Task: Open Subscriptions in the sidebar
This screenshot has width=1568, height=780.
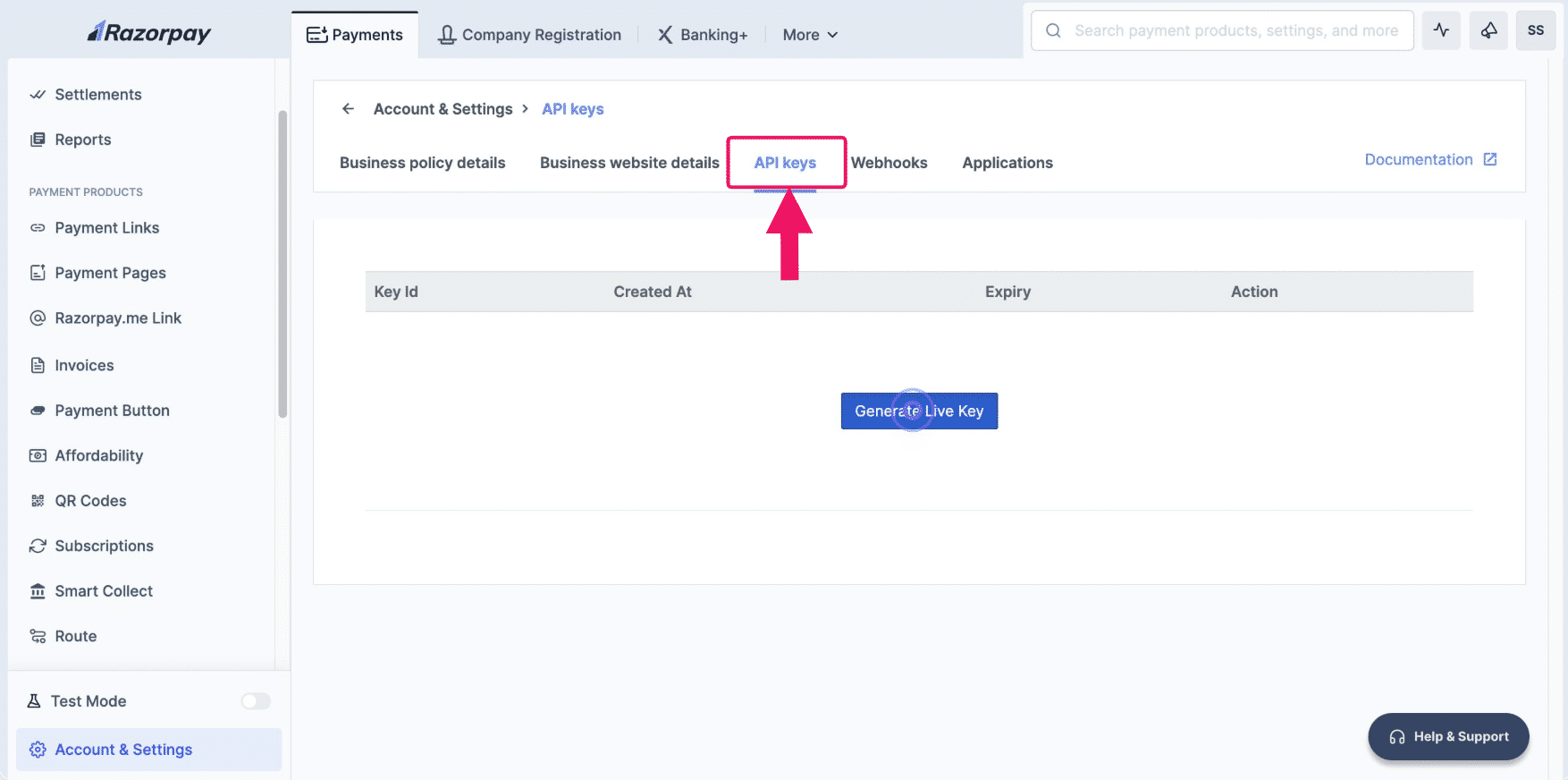Action: point(105,546)
